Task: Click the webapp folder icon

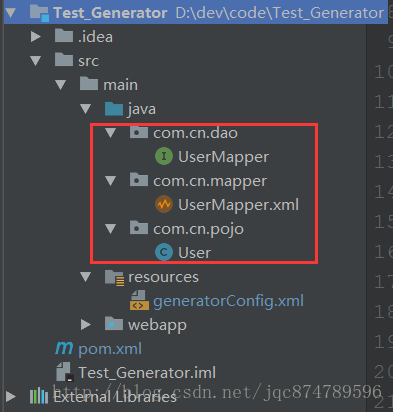Action: tap(114, 324)
